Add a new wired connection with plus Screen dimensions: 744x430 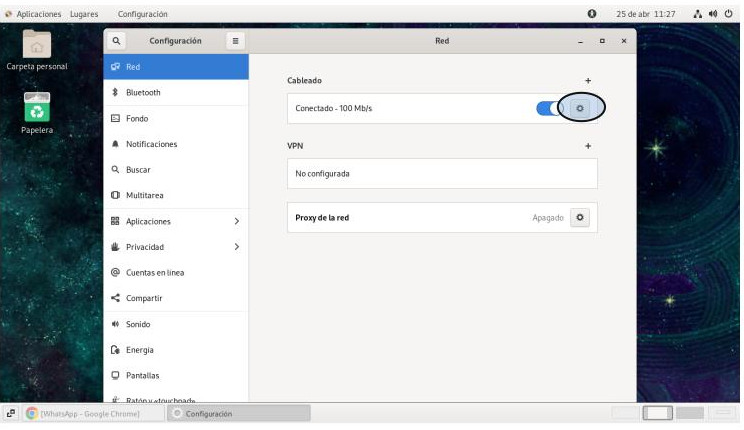click(x=588, y=80)
